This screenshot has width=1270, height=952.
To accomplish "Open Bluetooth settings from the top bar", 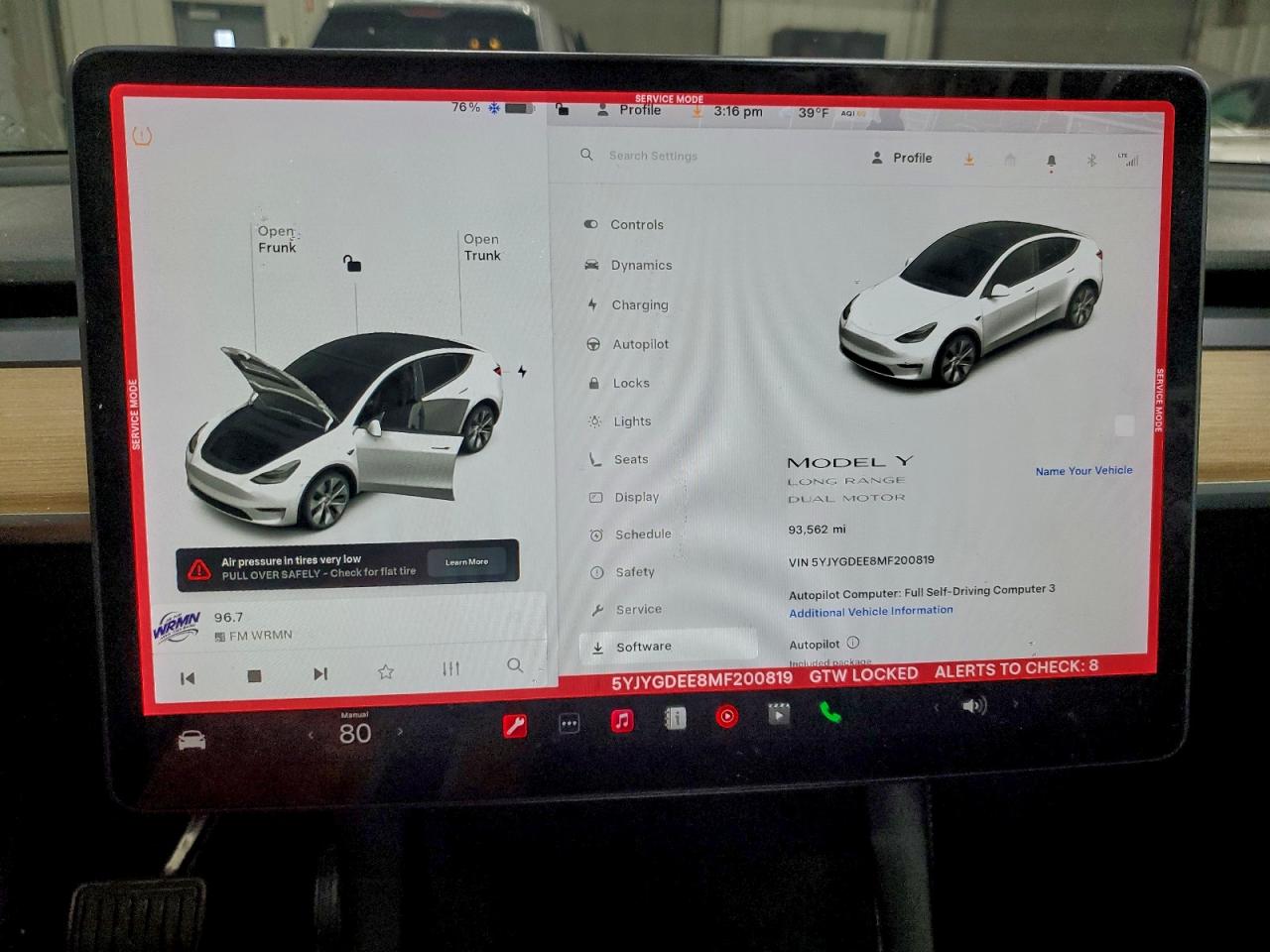I will point(1092,157).
